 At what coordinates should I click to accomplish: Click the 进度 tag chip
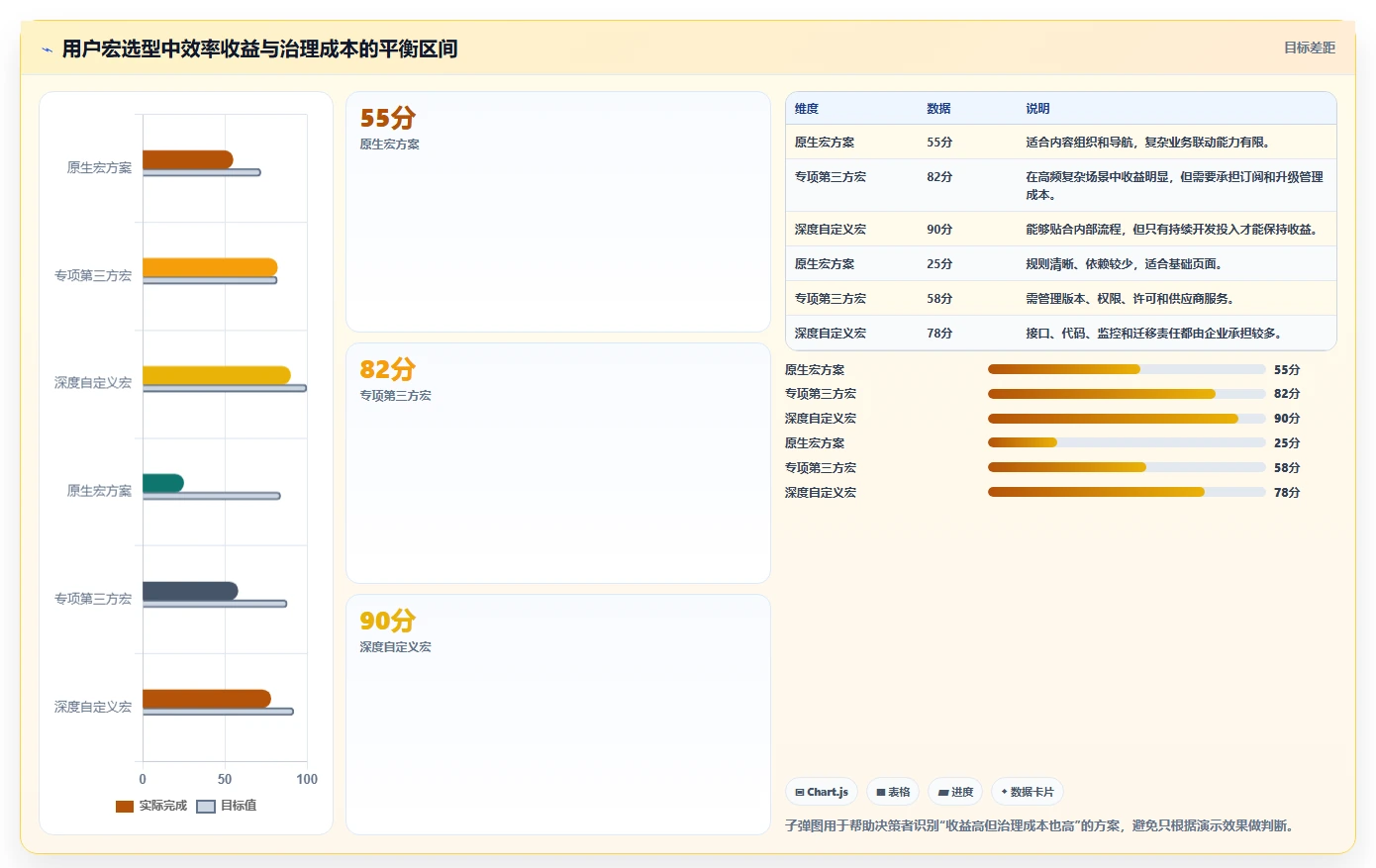tap(955, 792)
